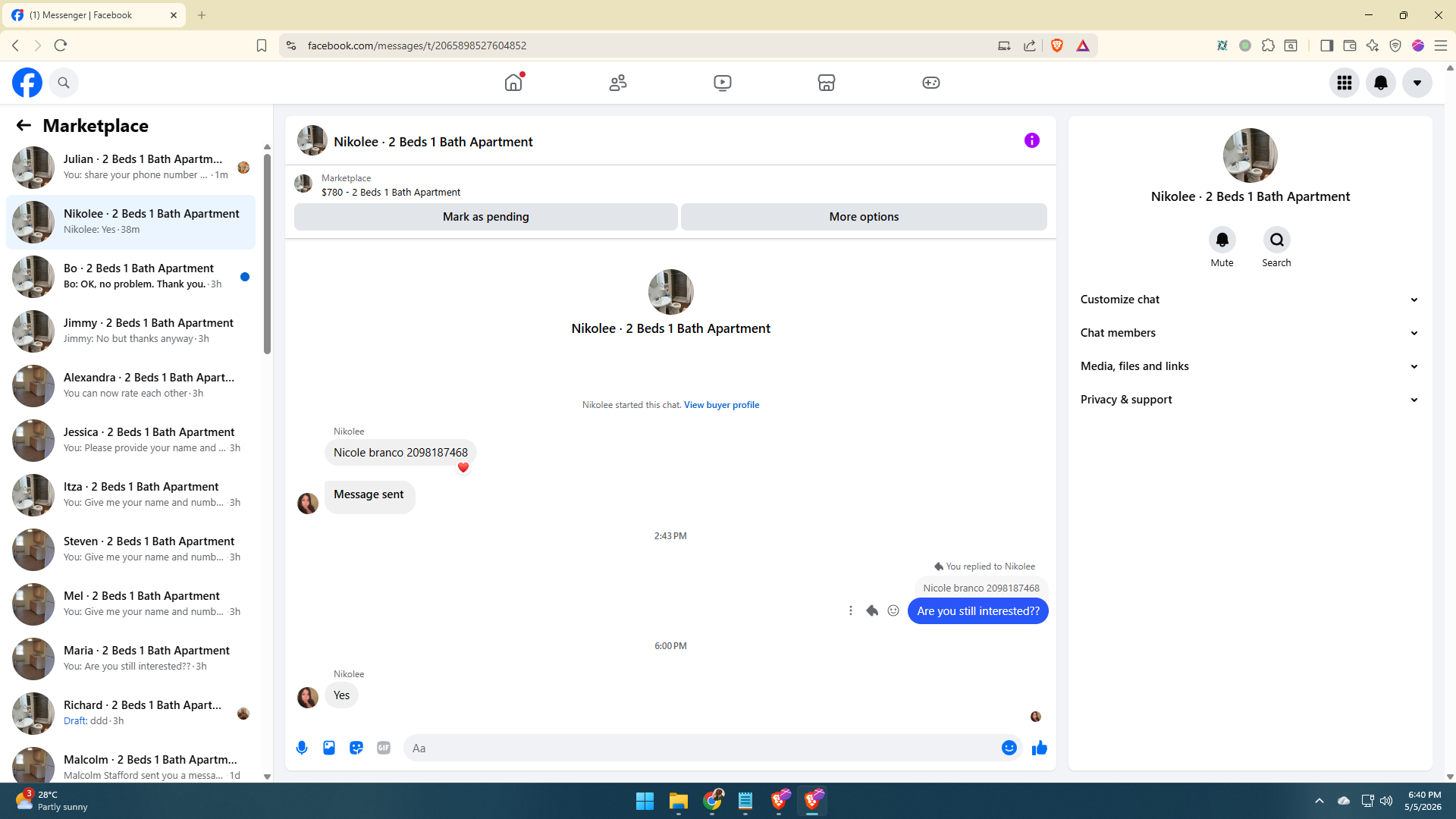The height and width of the screenshot is (819, 1456).
Task: Open the Brave Rewards triangle icon
Action: coord(1083,45)
